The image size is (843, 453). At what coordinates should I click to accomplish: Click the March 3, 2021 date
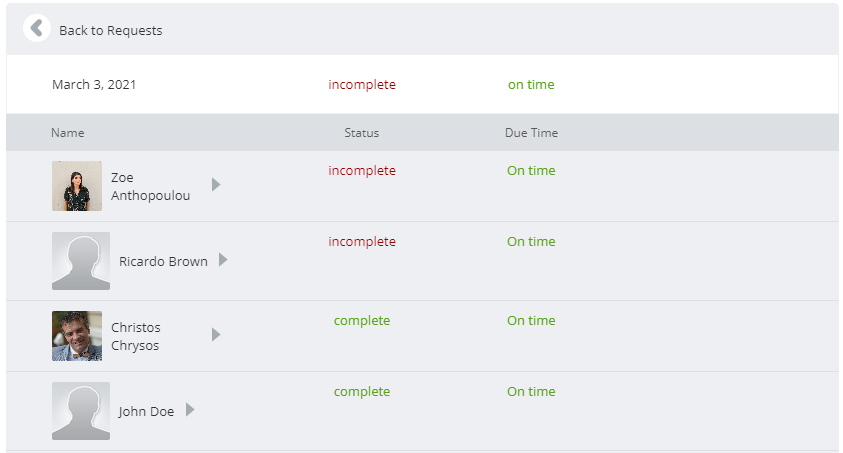point(94,84)
